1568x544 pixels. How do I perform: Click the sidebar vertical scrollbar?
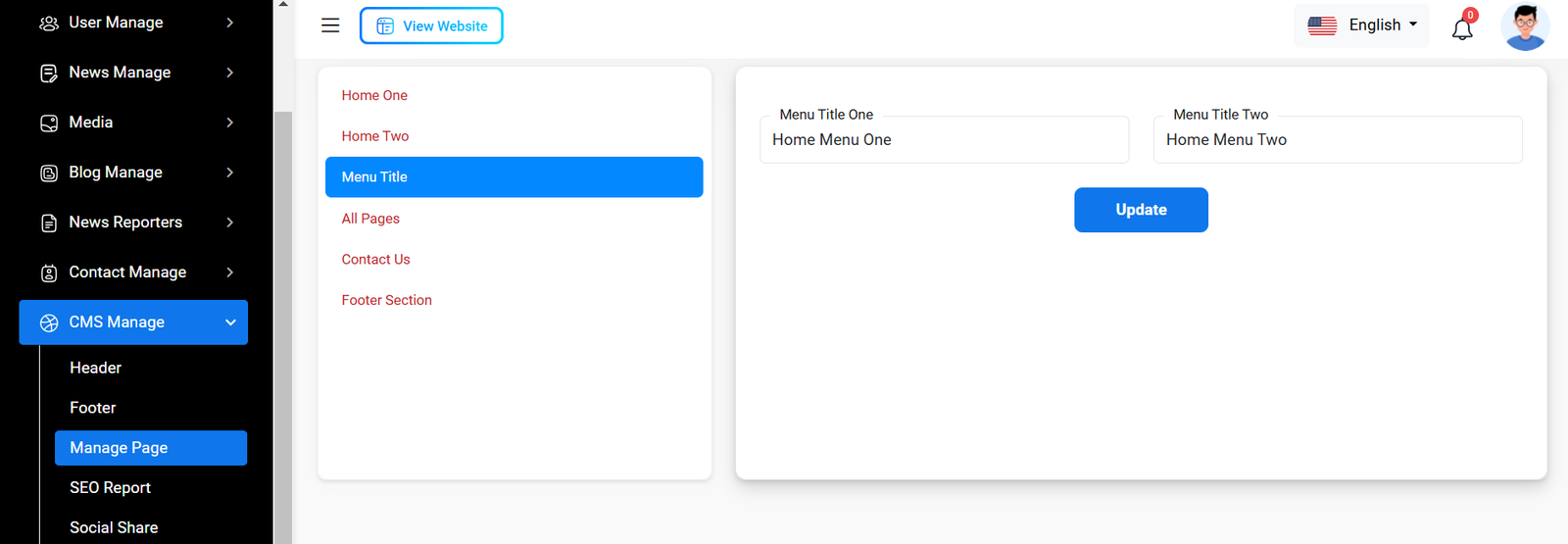[x=283, y=323]
